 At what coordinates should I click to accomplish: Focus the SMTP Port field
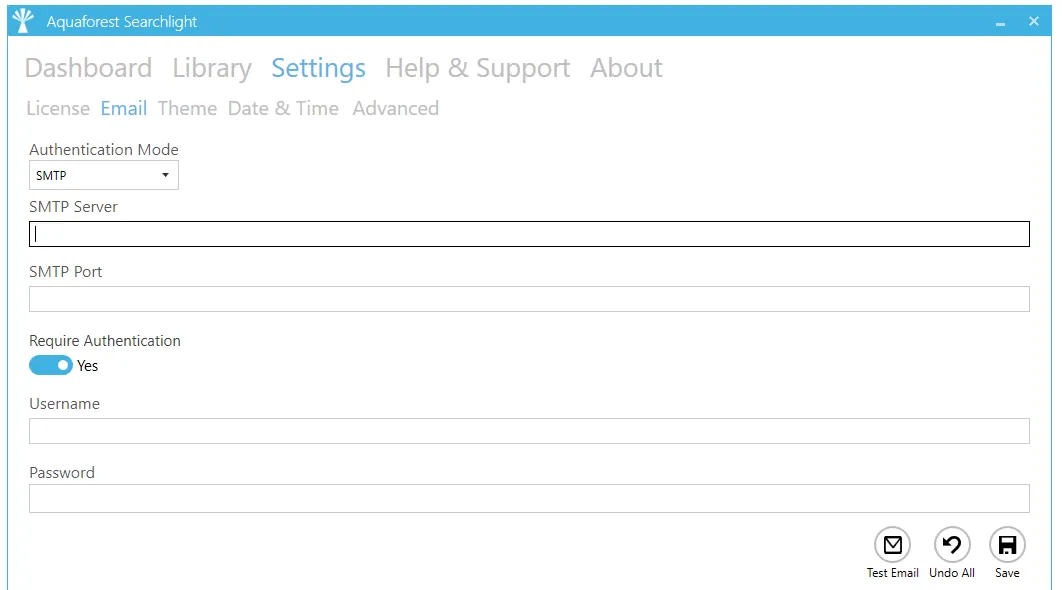(x=529, y=299)
